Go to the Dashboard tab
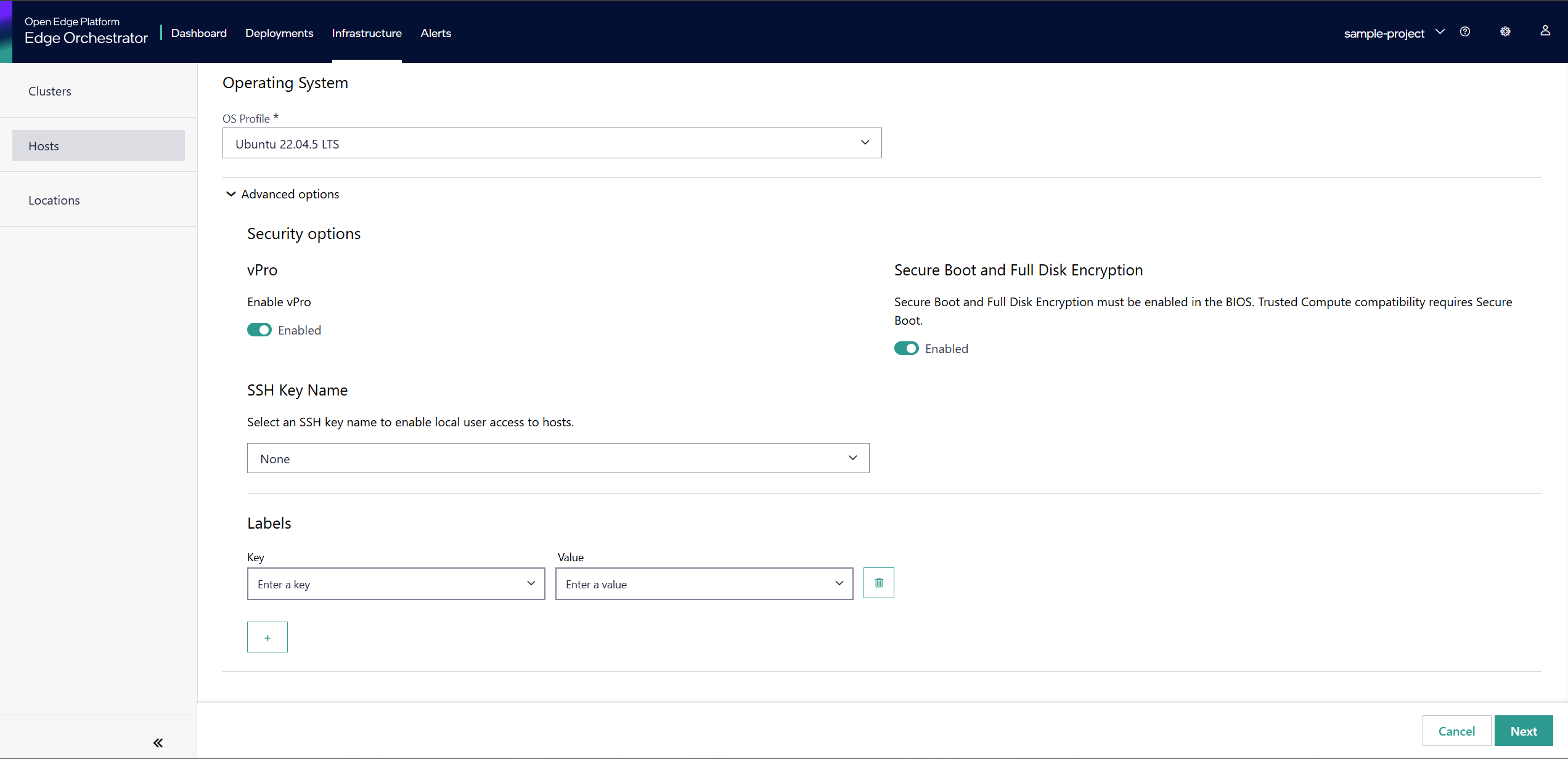This screenshot has width=1568, height=759. click(198, 33)
